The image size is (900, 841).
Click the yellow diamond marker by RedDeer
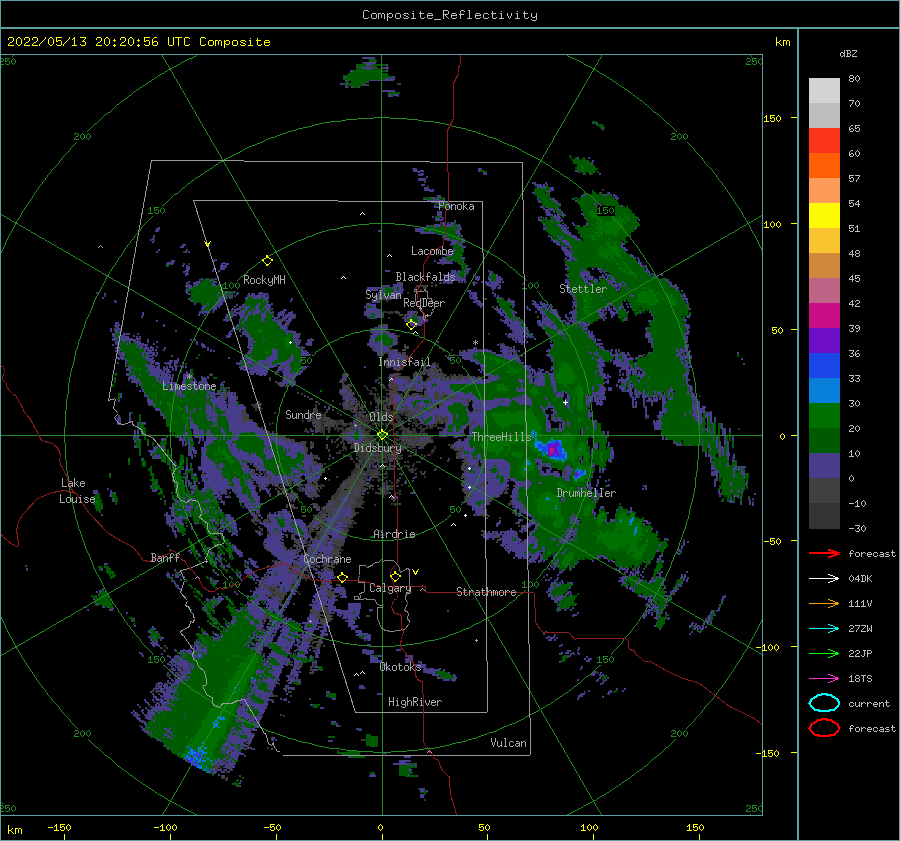tap(412, 324)
